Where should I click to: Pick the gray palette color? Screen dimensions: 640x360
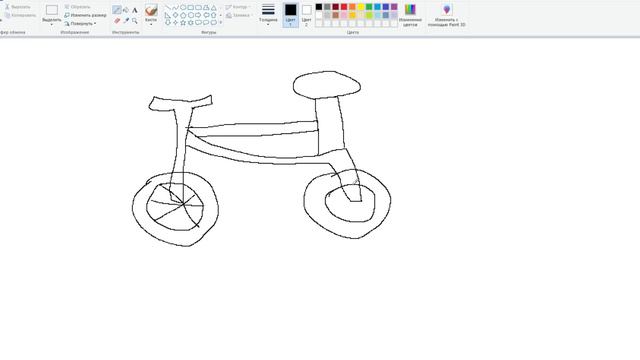(327, 7)
